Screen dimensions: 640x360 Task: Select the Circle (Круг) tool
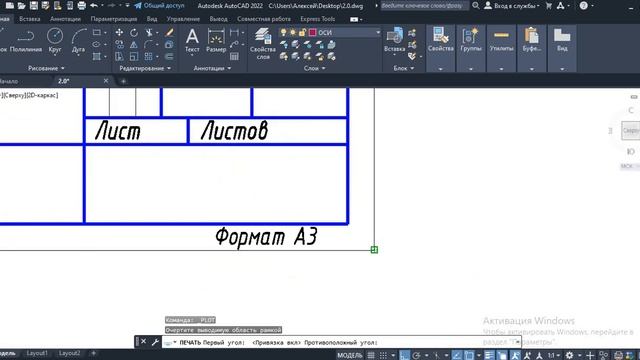click(x=55, y=41)
